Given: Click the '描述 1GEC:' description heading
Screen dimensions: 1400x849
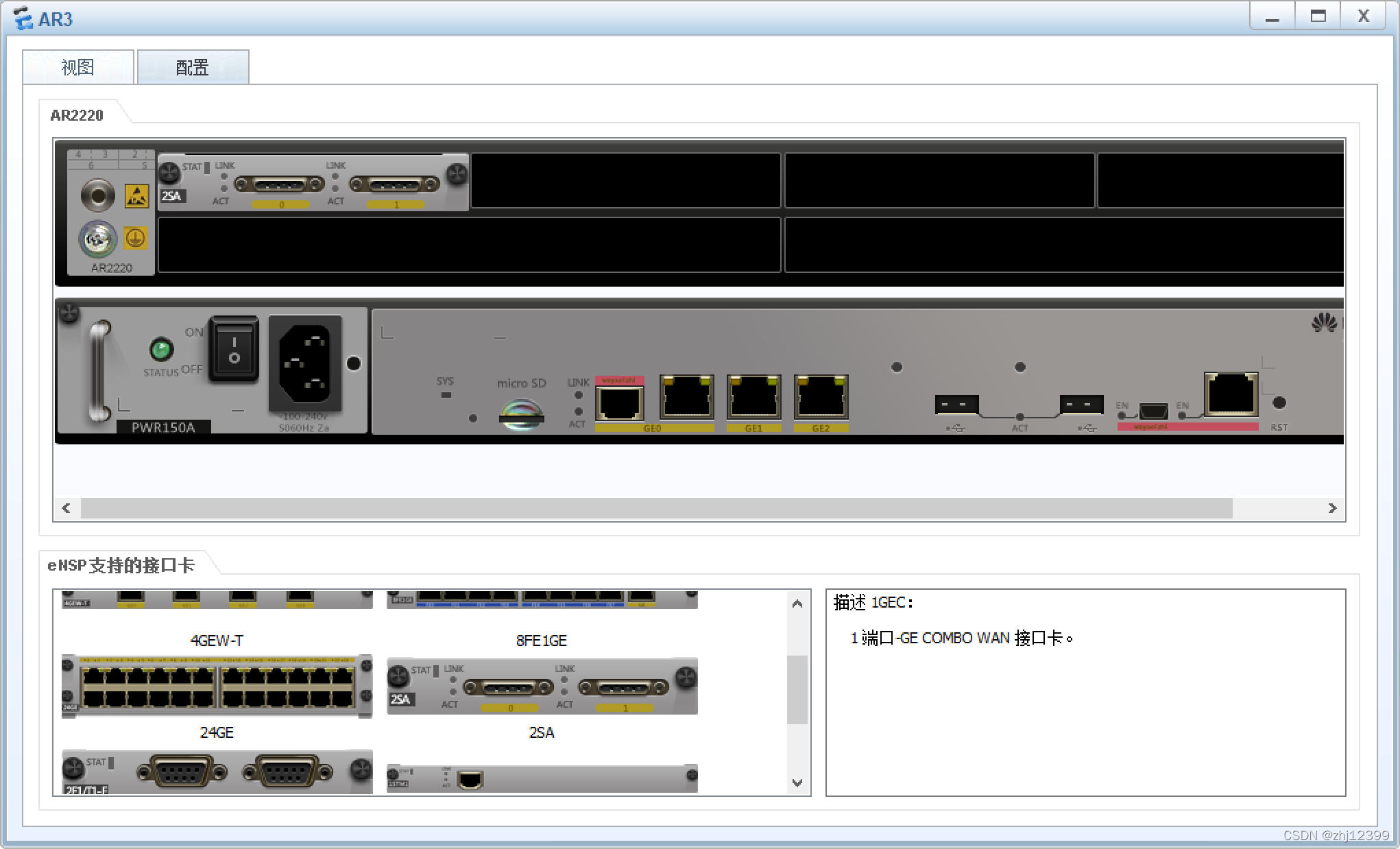Looking at the screenshot, I should click(873, 602).
